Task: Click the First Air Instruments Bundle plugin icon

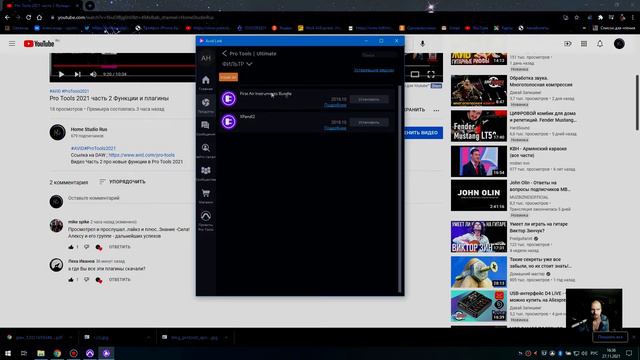Action: point(229,99)
